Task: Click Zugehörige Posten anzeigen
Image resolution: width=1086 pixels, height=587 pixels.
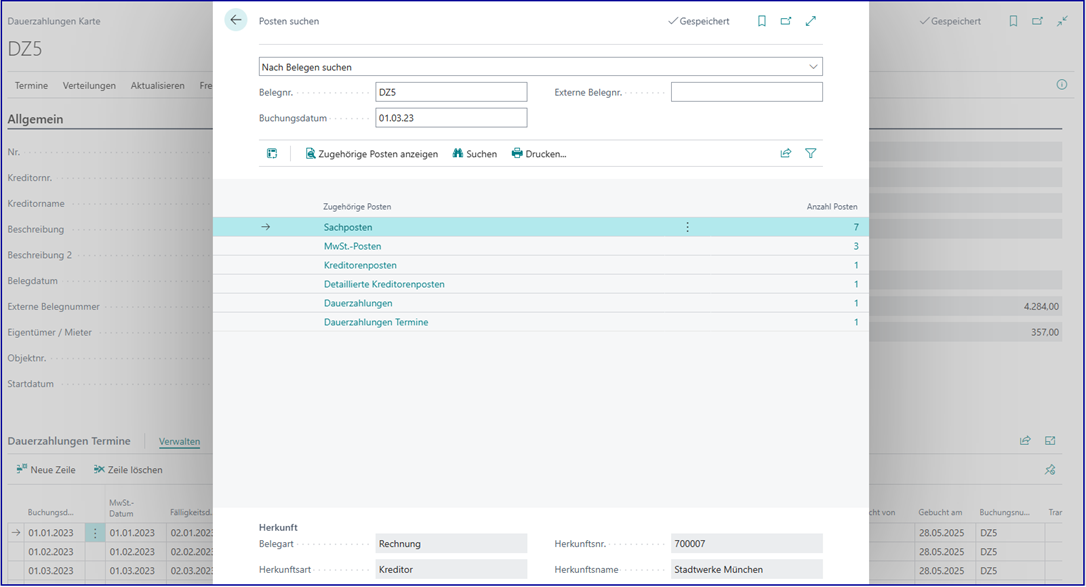Action: 371,154
